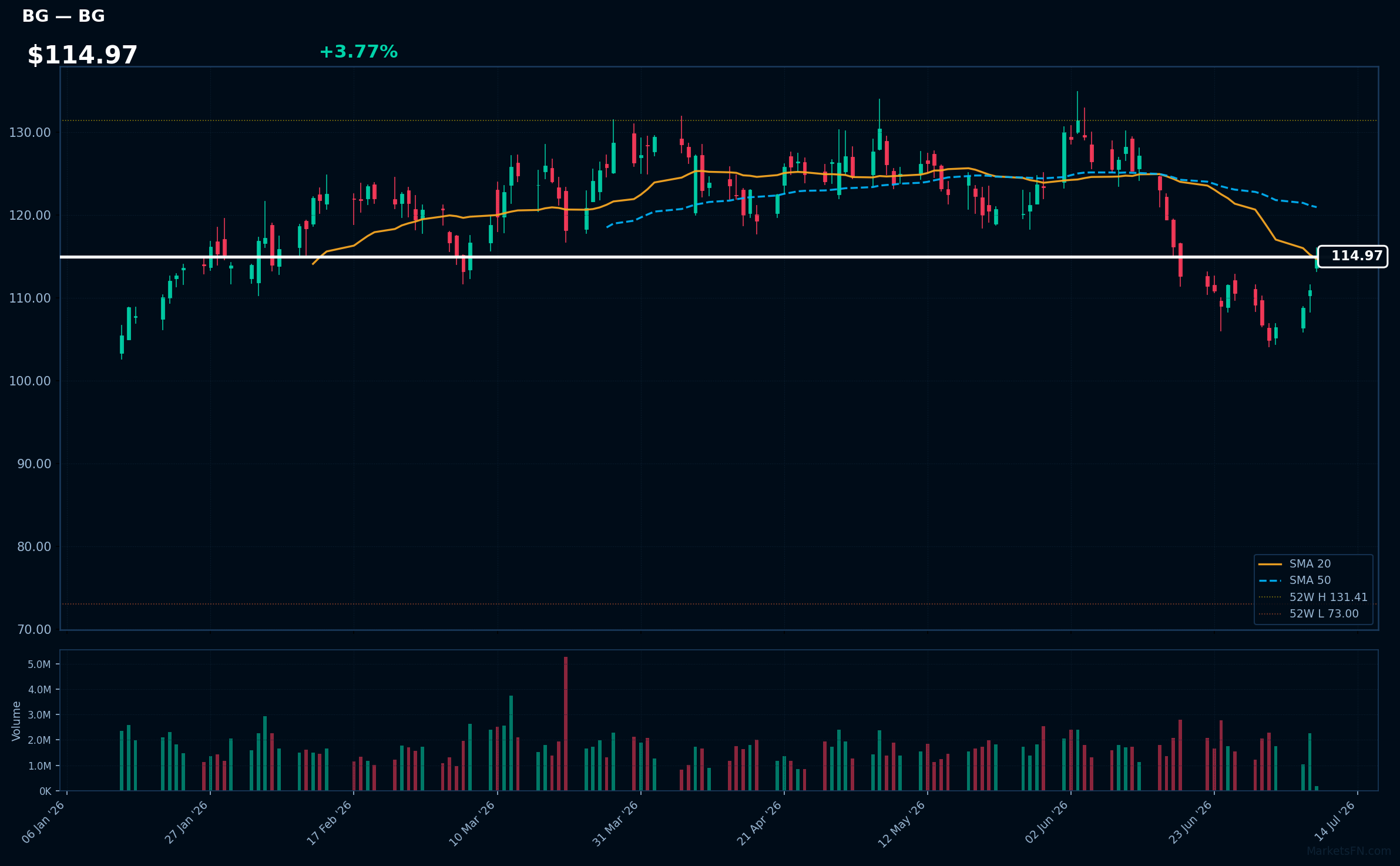Click the tallest red volume bar
The height and width of the screenshot is (866, 1400).
566,724
